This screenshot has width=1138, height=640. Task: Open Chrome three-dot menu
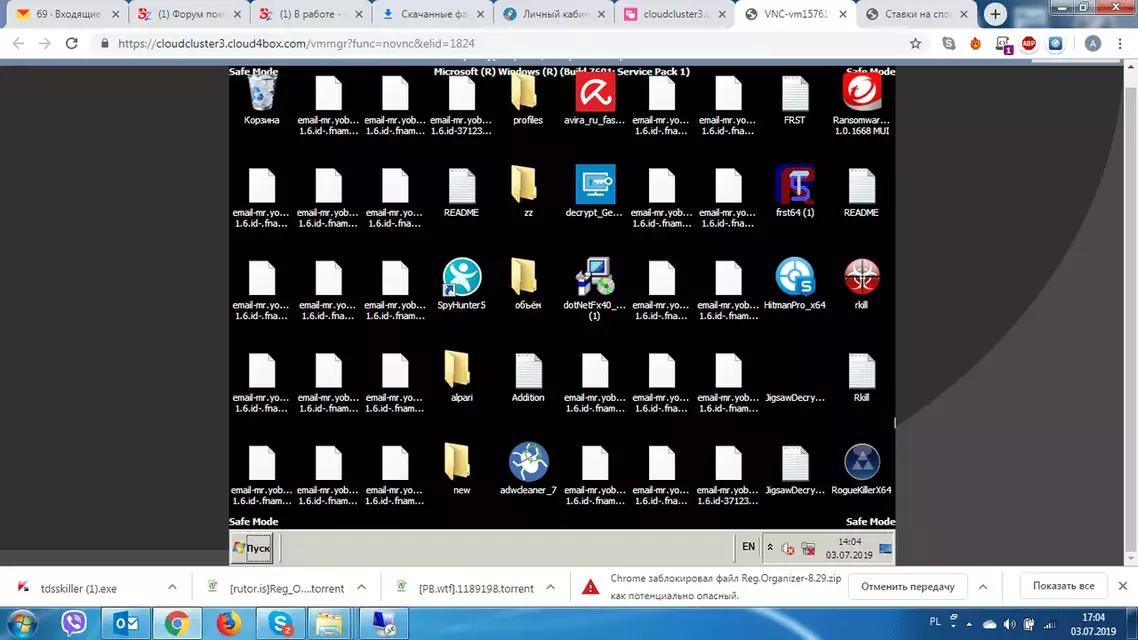tap(1120, 44)
